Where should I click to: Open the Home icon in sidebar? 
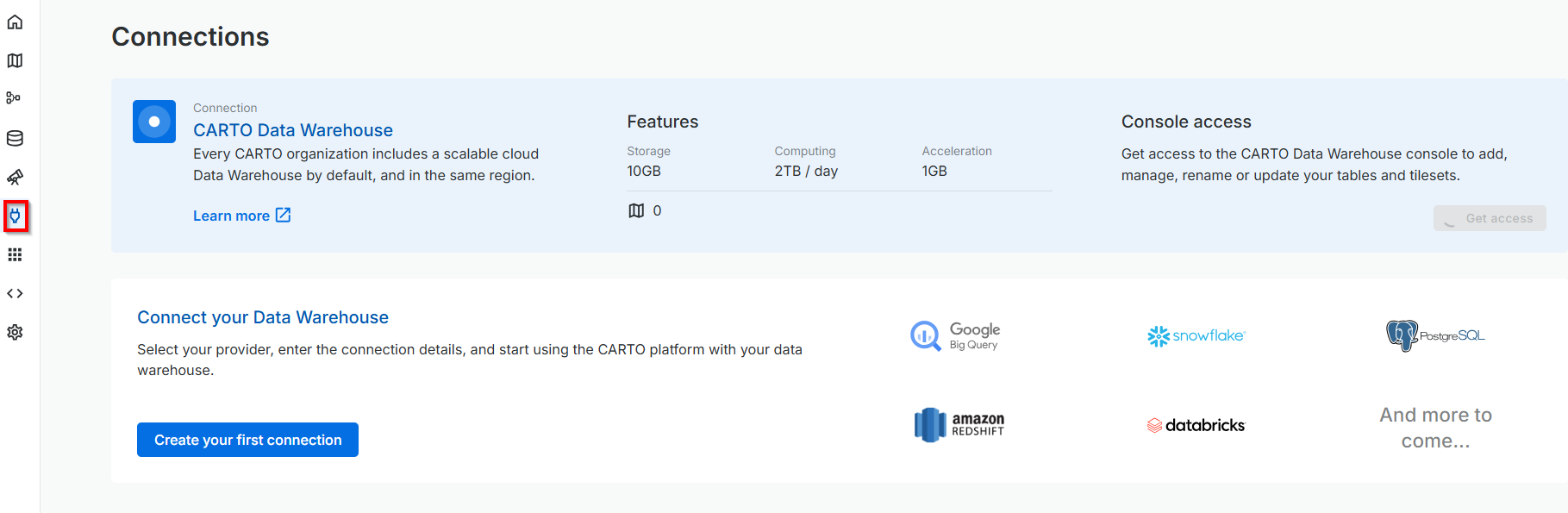(x=15, y=22)
